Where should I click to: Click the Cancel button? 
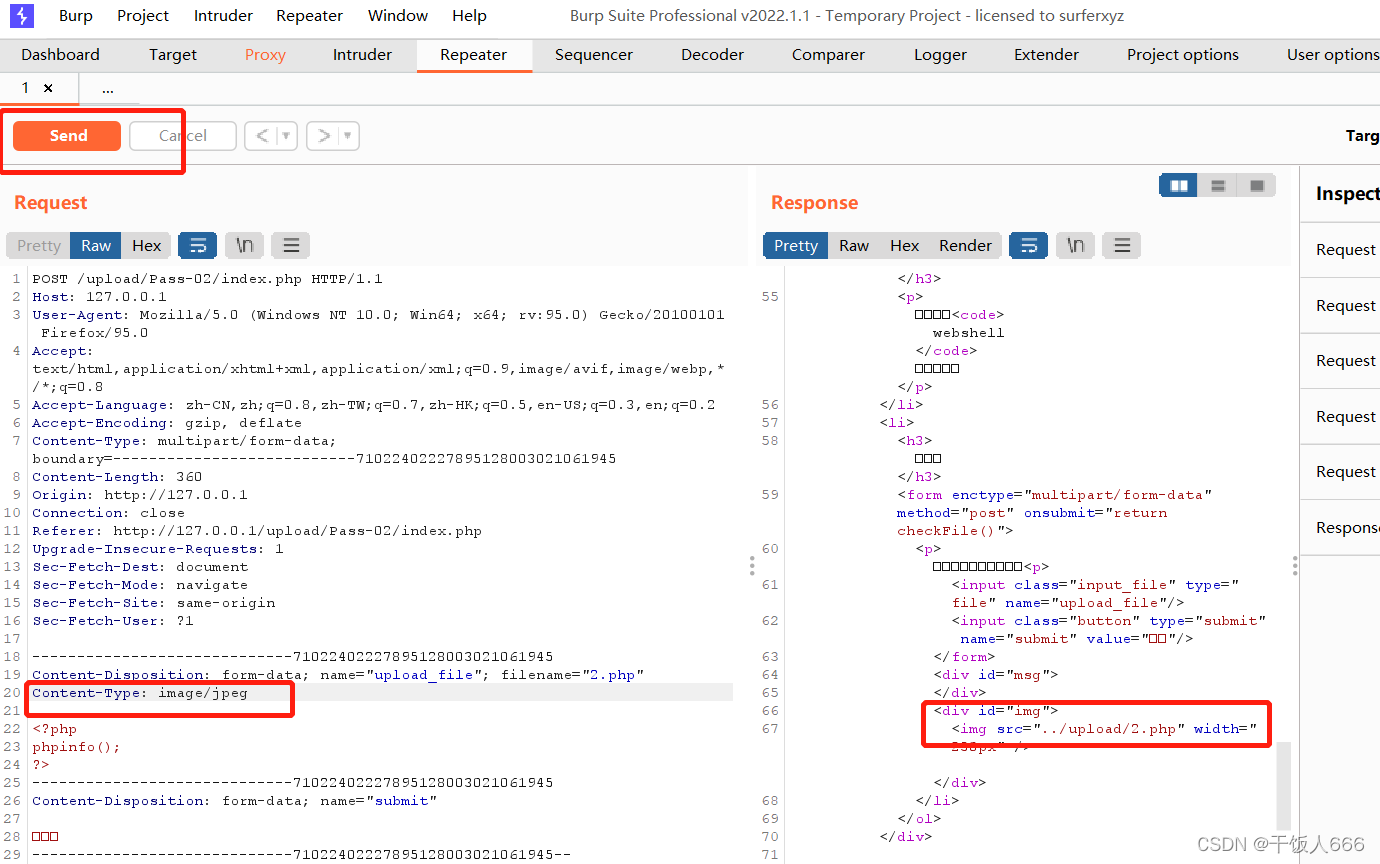(x=183, y=136)
